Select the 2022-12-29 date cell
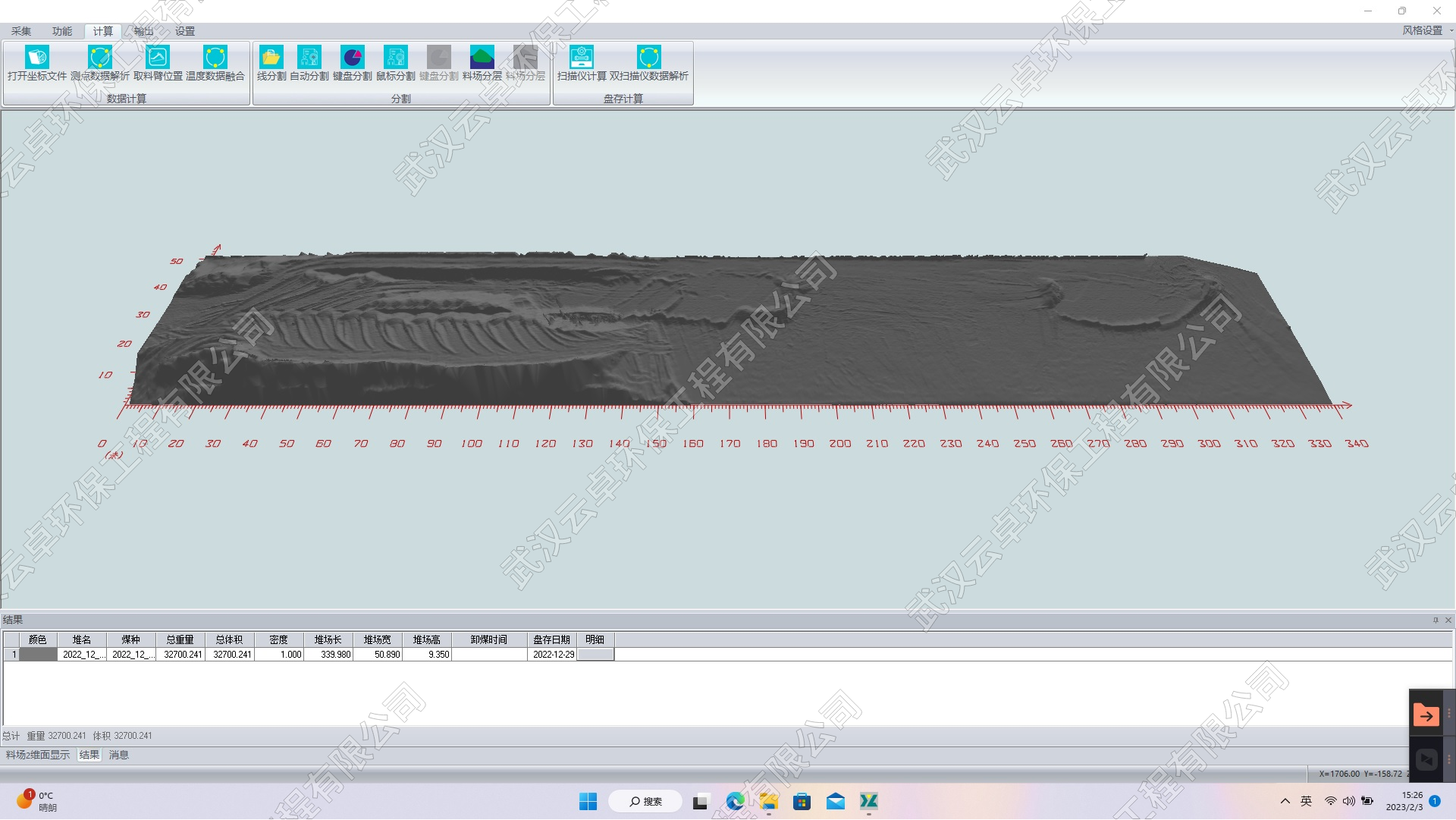This screenshot has height=820, width=1456. point(552,655)
